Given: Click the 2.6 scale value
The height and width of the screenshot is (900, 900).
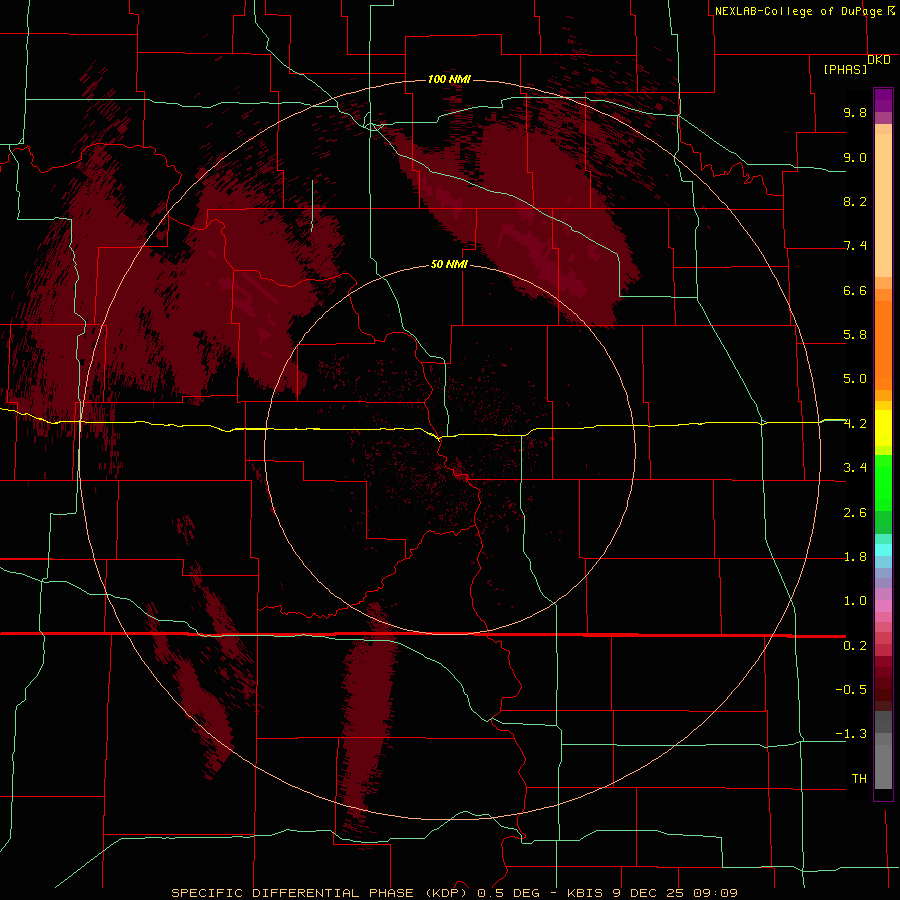Looking at the screenshot, I should coord(855,513).
